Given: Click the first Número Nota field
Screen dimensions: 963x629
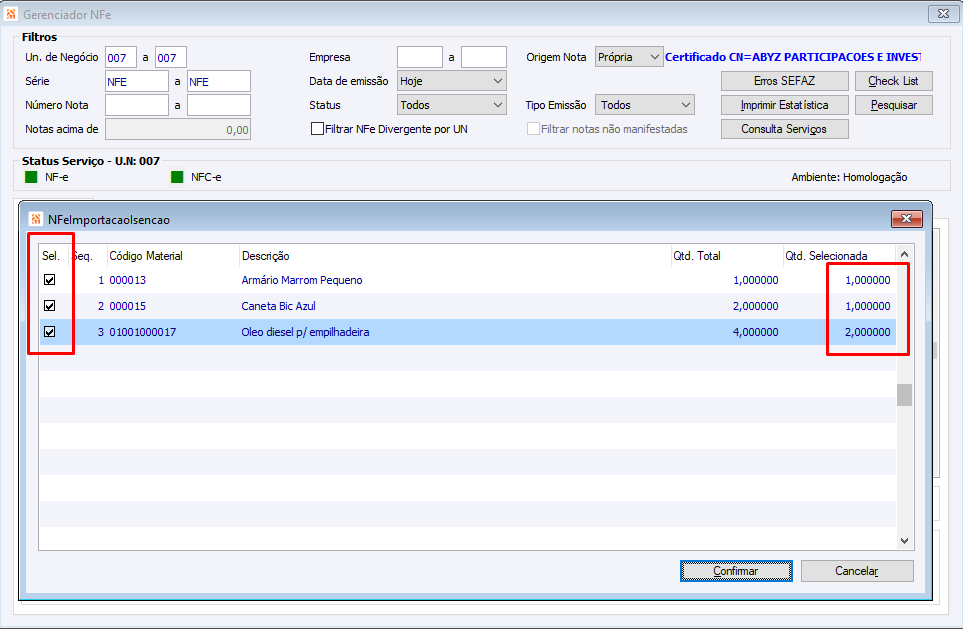Looking at the screenshot, I should coord(136,105).
